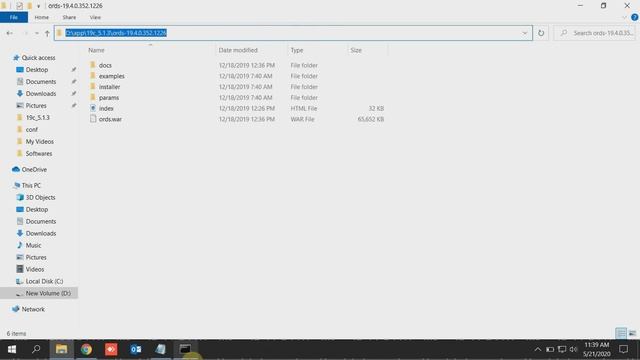Open the Action Center notifications icon

click(623, 349)
